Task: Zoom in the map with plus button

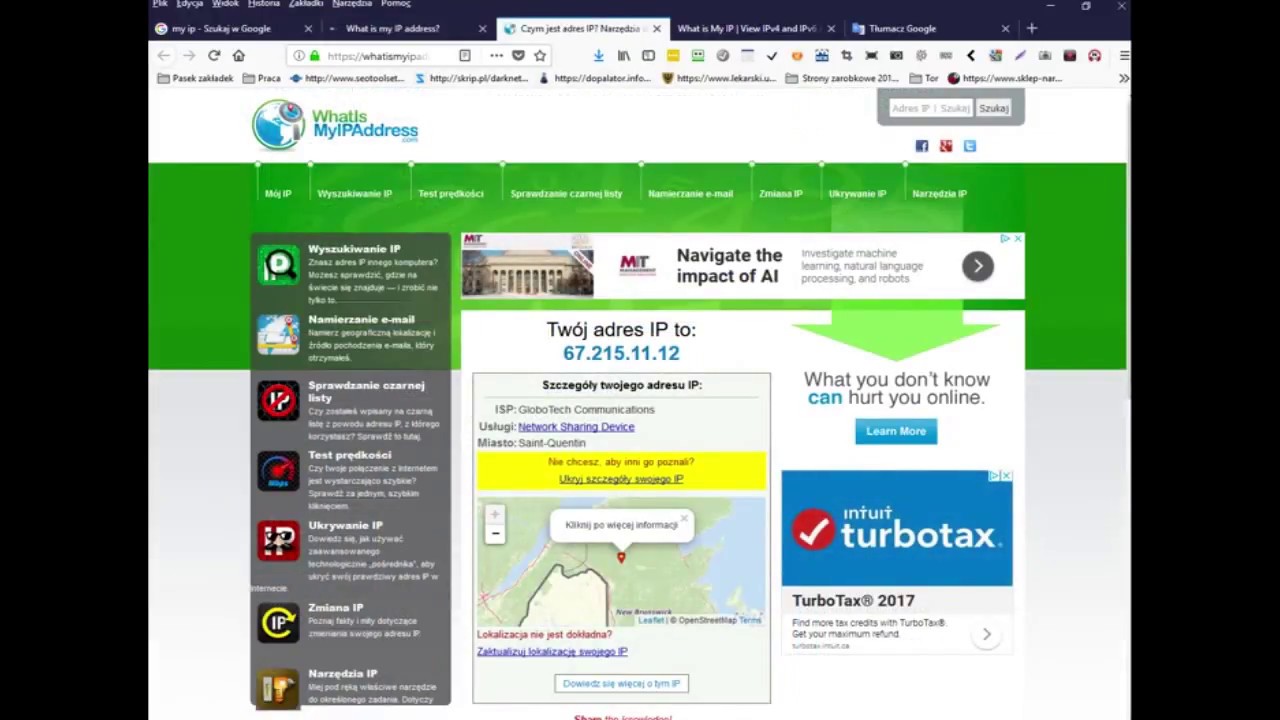Action: pos(495,515)
